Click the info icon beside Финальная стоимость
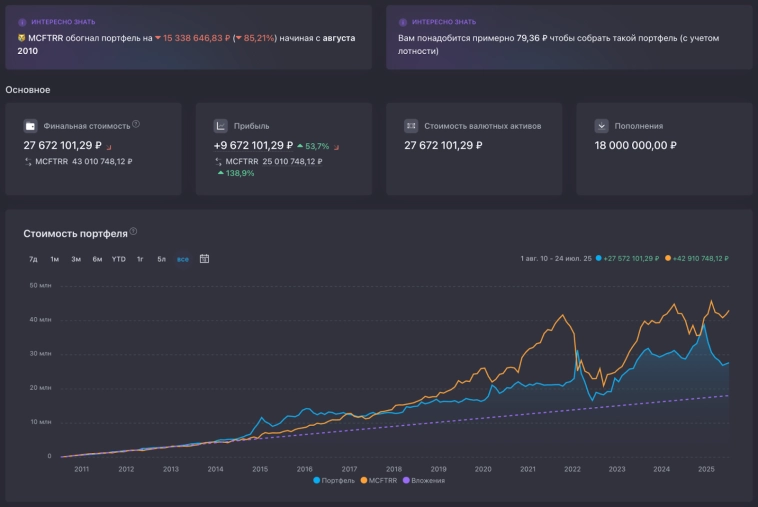The width and height of the screenshot is (758, 507). [x=136, y=125]
